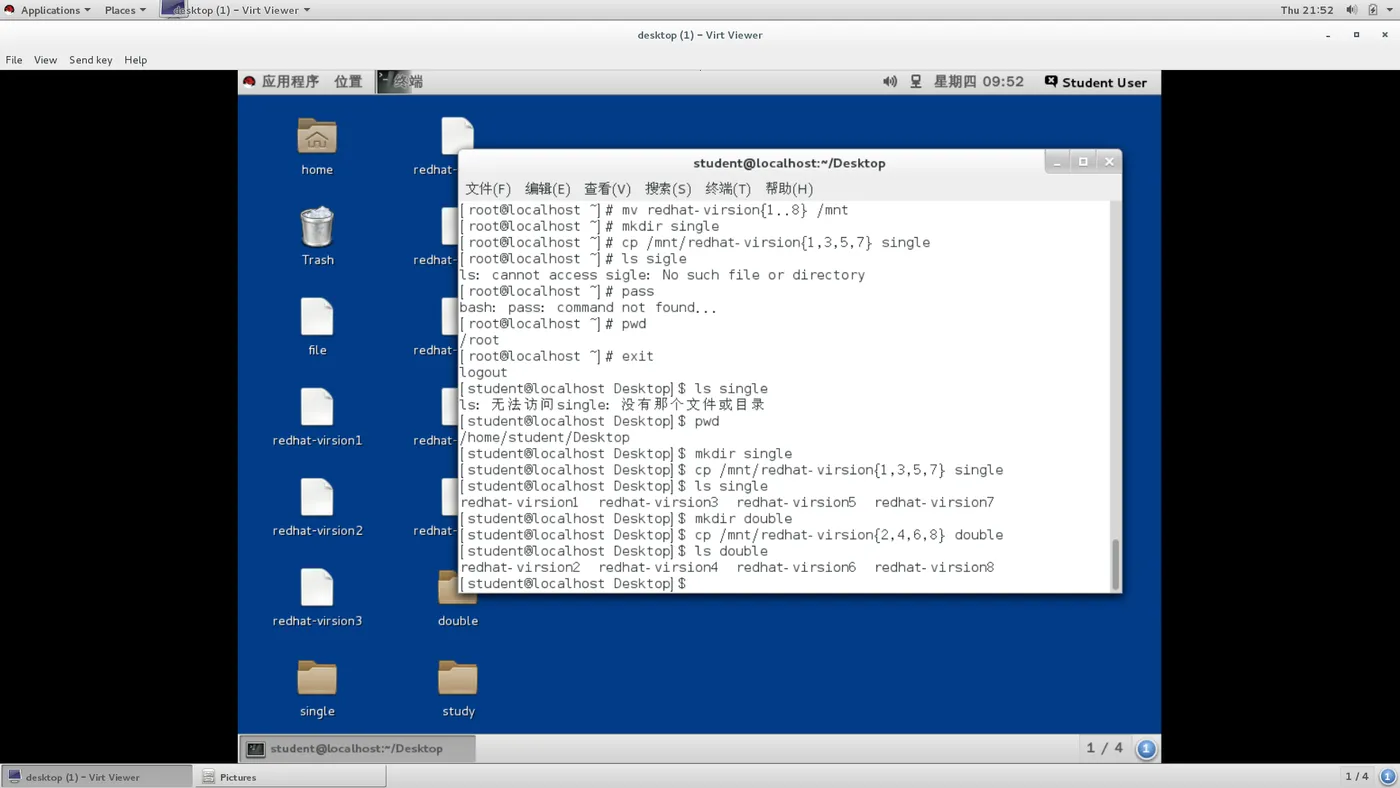Open Virt Viewer View menu
Screen dimensions: 1400x788
click(x=45, y=60)
